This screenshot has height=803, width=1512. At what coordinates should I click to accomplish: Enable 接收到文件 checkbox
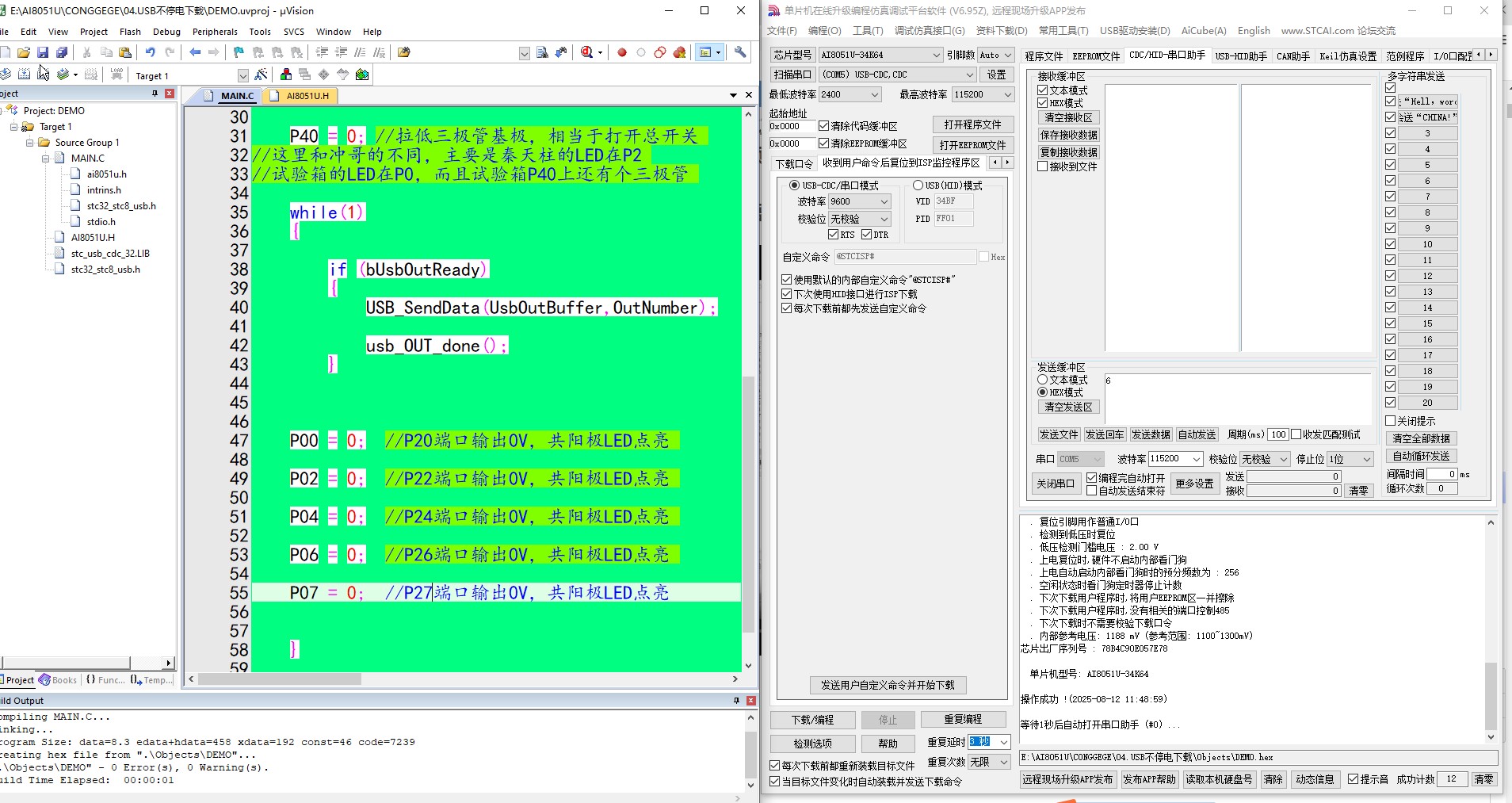[1043, 166]
